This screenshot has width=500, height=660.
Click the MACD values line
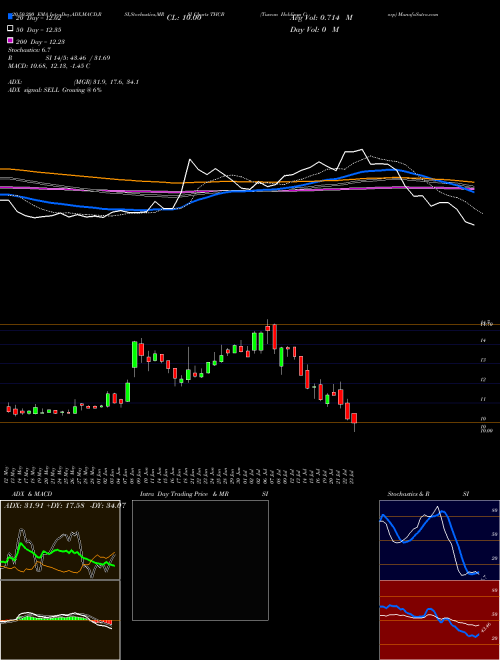click(49, 66)
